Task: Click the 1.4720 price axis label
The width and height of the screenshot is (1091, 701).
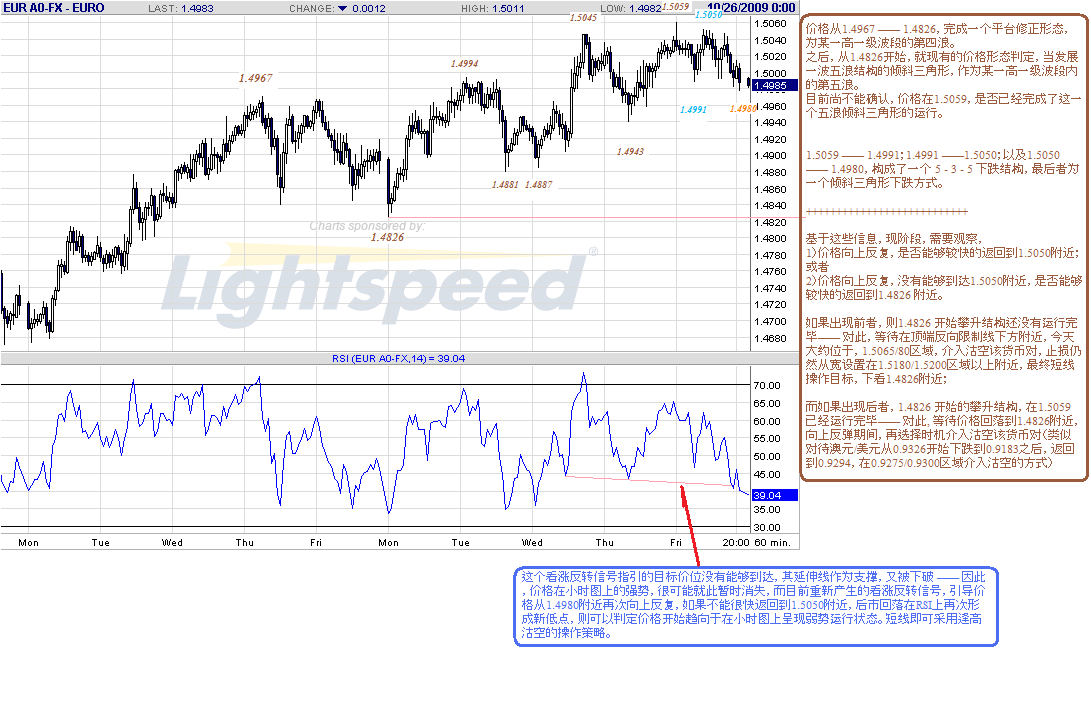Action: (770, 305)
